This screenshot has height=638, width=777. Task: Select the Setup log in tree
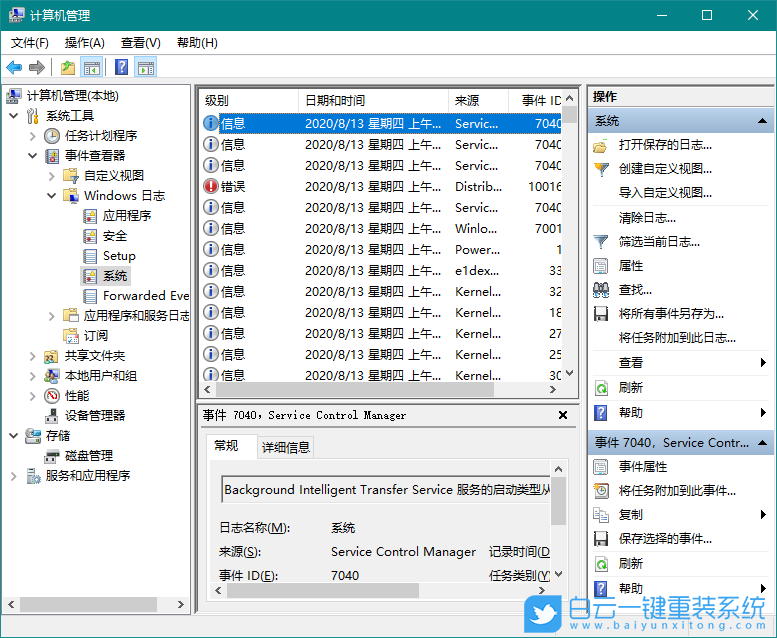point(119,256)
